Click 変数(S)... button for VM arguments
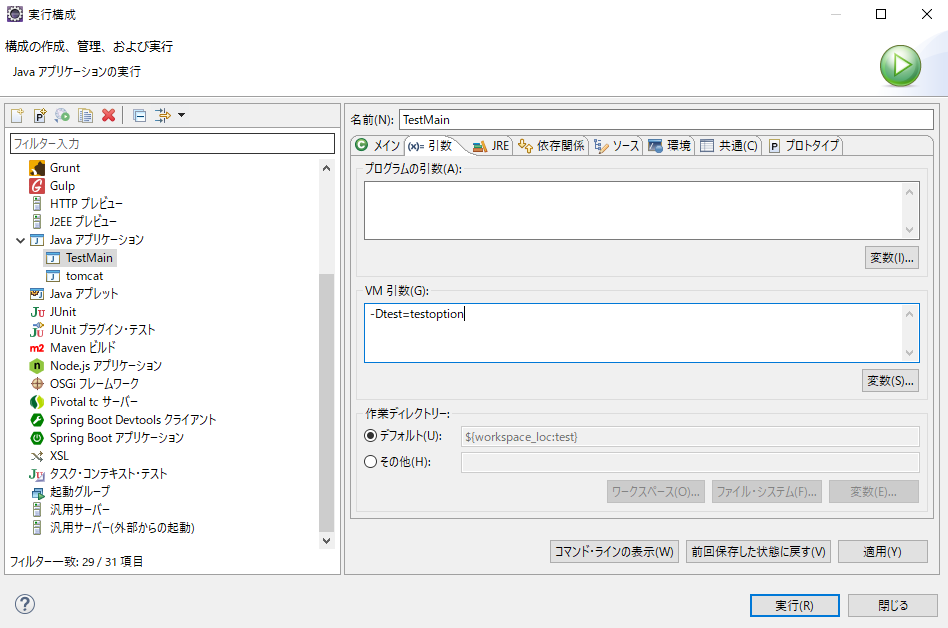The height and width of the screenshot is (628, 948). [x=890, y=381]
